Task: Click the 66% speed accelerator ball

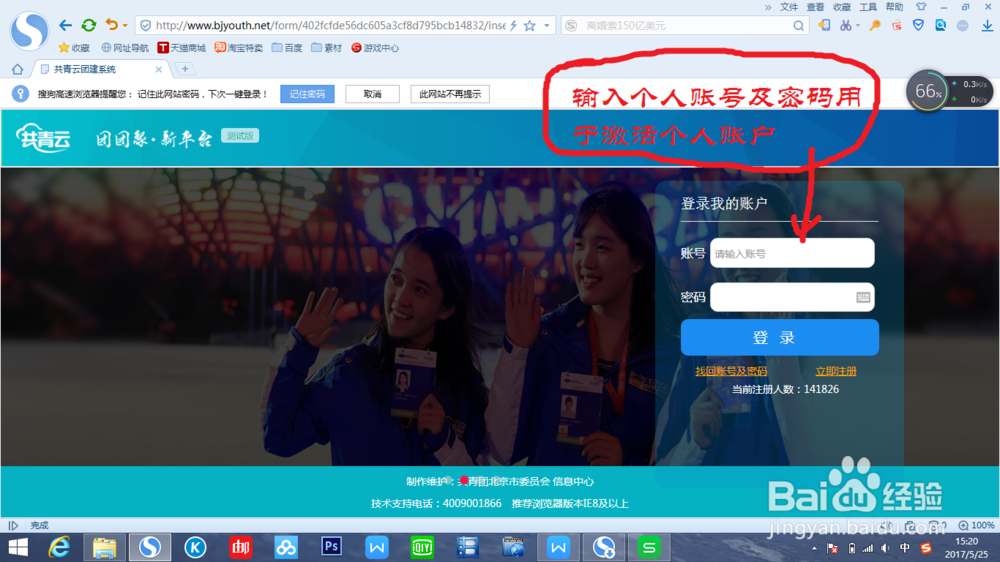Action: pos(927,91)
